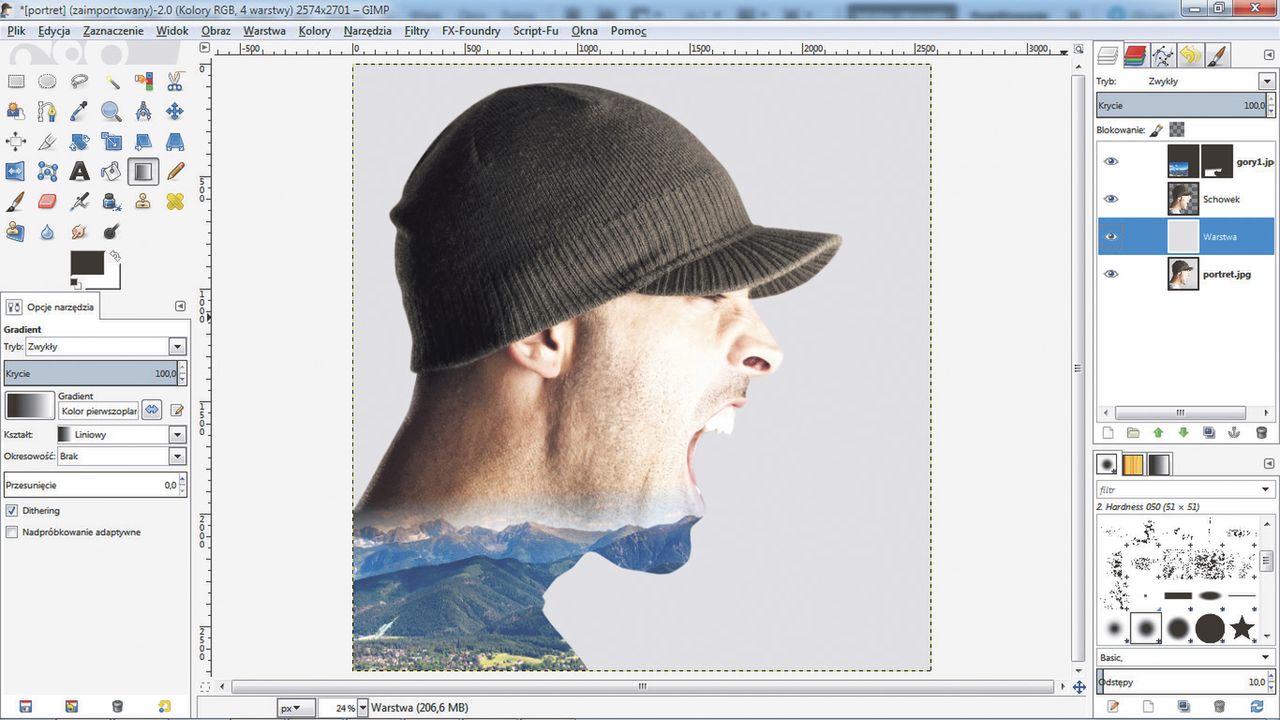Select the Ink tool

(x=111, y=201)
